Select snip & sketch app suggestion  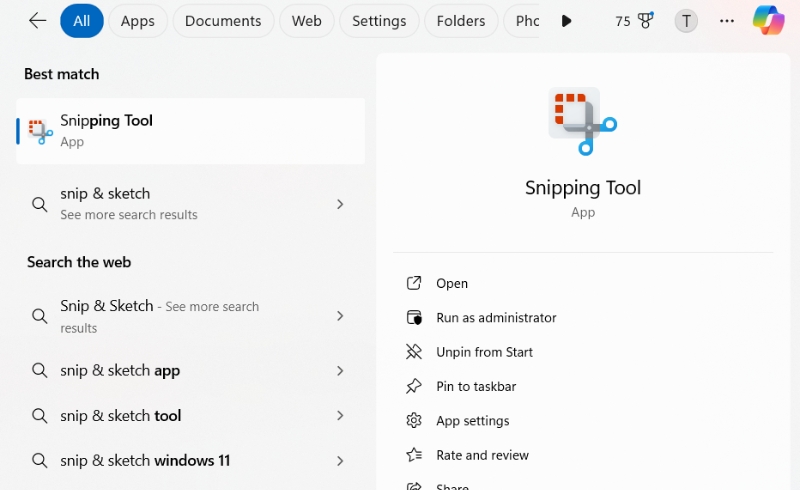coord(190,371)
